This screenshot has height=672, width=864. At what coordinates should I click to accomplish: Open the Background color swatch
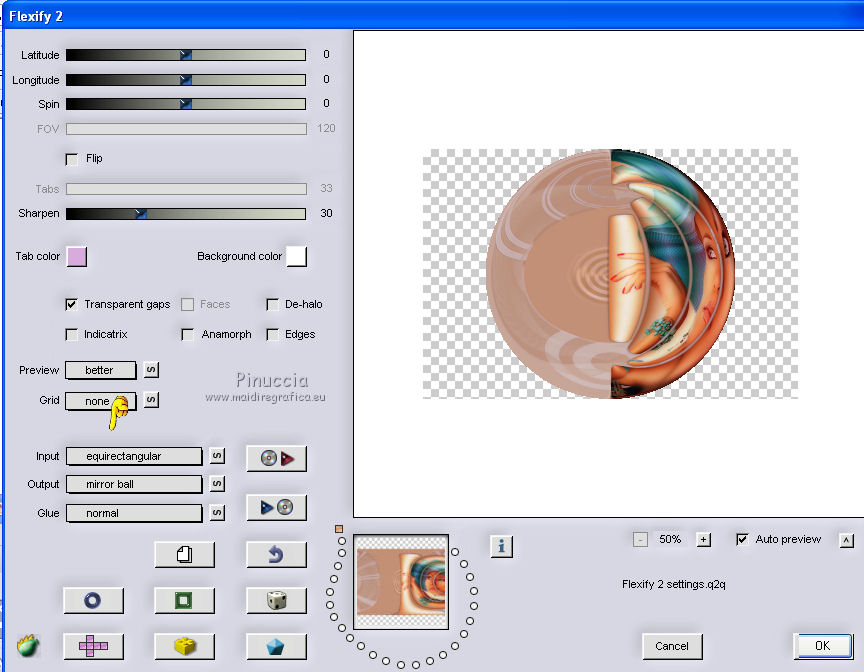(x=296, y=257)
